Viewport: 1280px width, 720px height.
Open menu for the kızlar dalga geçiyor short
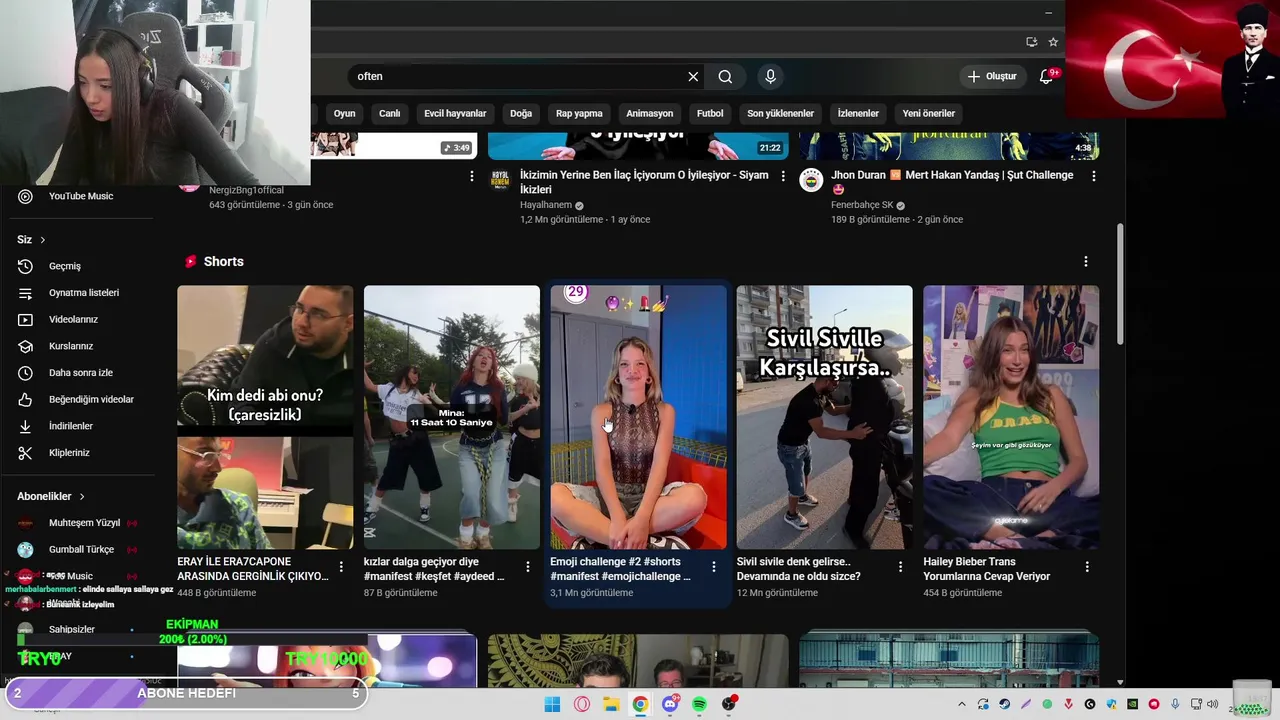click(528, 567)
